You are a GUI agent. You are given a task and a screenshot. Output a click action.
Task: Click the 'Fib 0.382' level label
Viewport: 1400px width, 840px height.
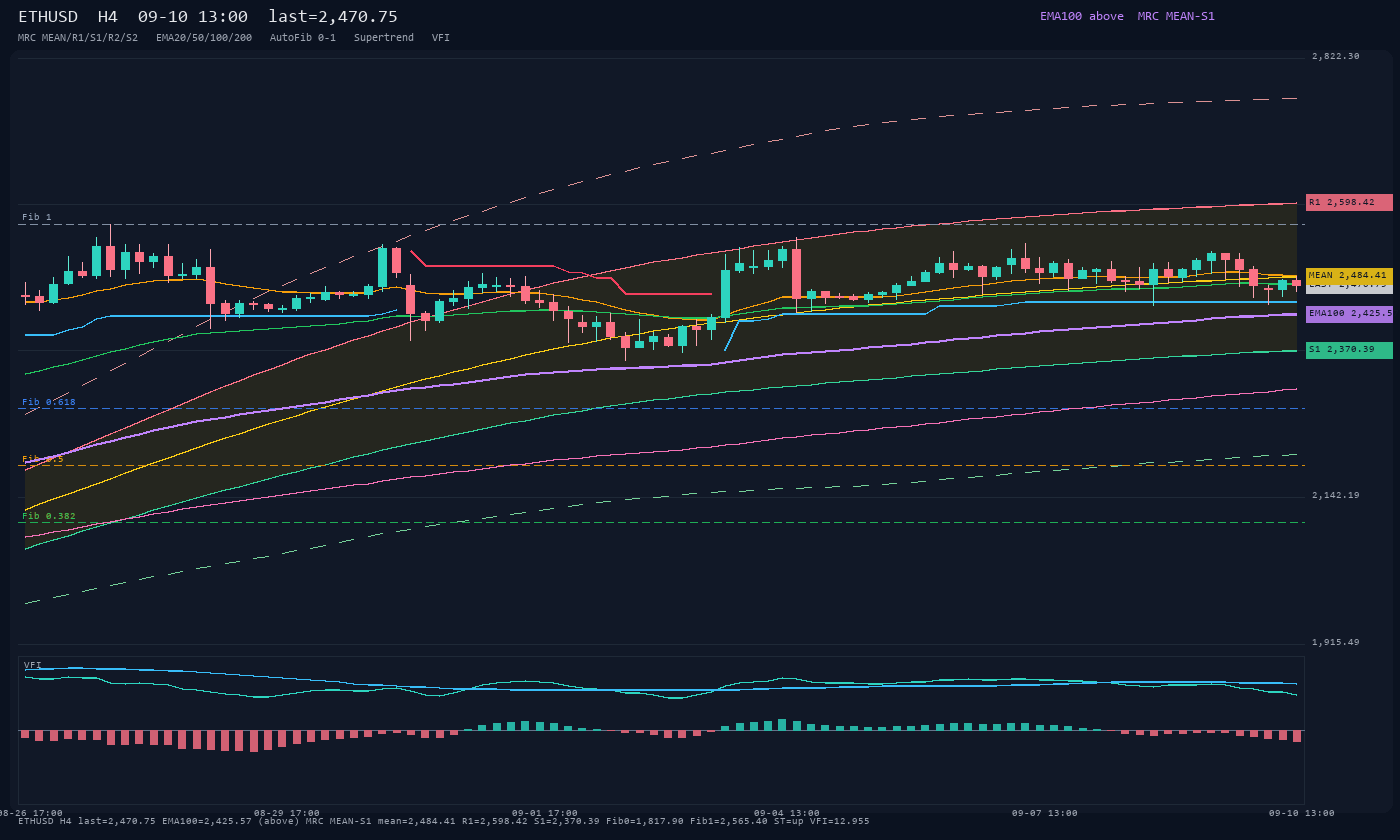(49, 517)
